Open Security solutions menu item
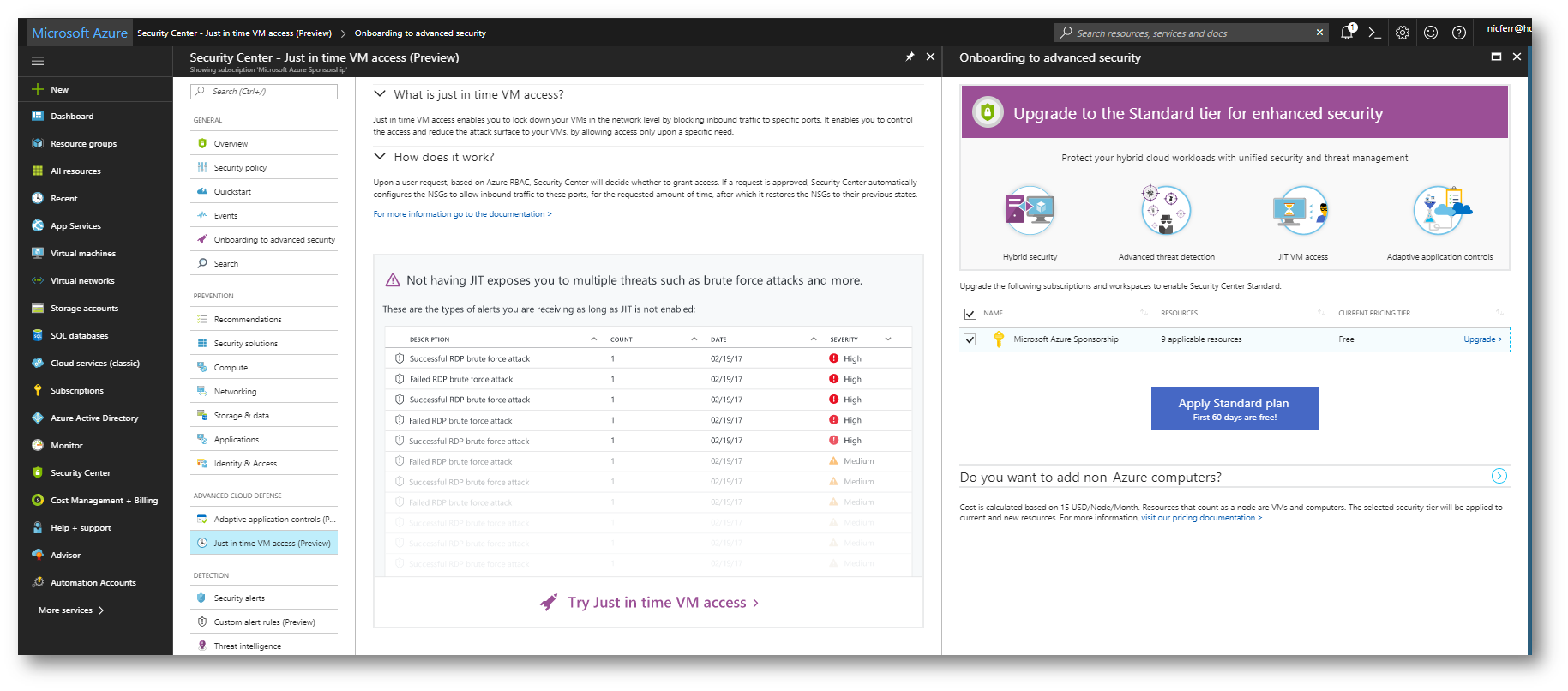This screenshot has height=691, width=1568. [264, 344]
